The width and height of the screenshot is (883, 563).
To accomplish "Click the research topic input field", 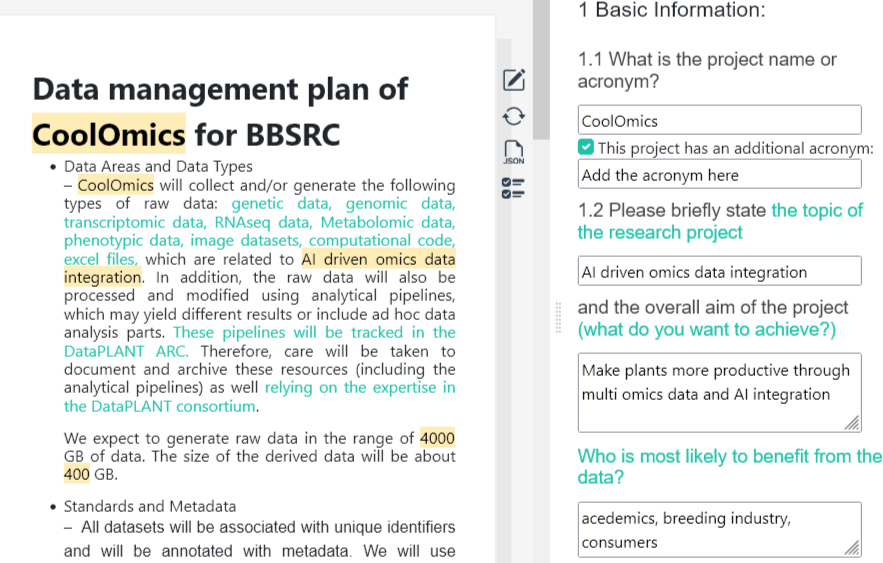I will pyautogui.click(x=719, y=272).
